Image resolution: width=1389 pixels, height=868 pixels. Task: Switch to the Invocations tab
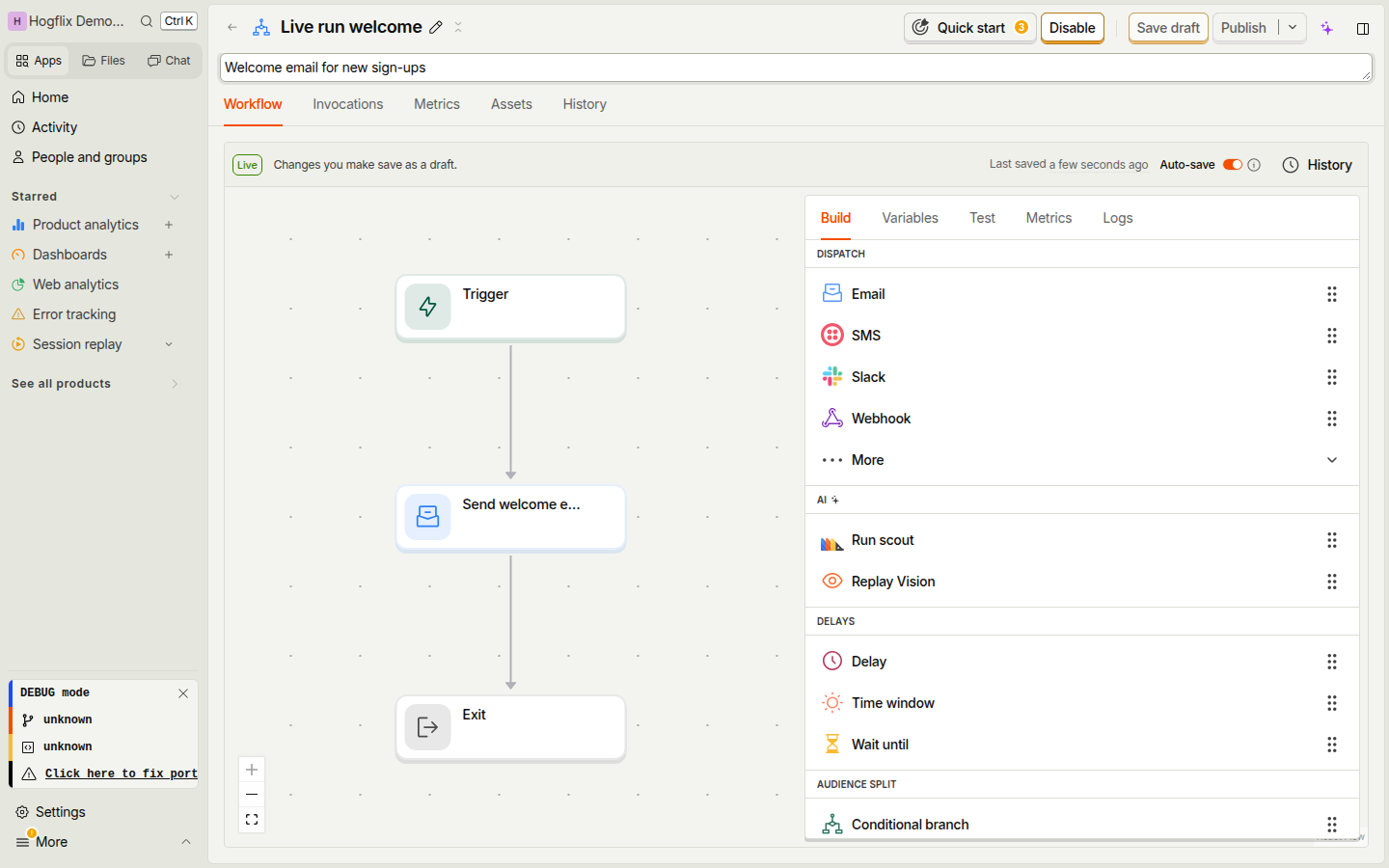pyautogui.click(x=348, y=104)
